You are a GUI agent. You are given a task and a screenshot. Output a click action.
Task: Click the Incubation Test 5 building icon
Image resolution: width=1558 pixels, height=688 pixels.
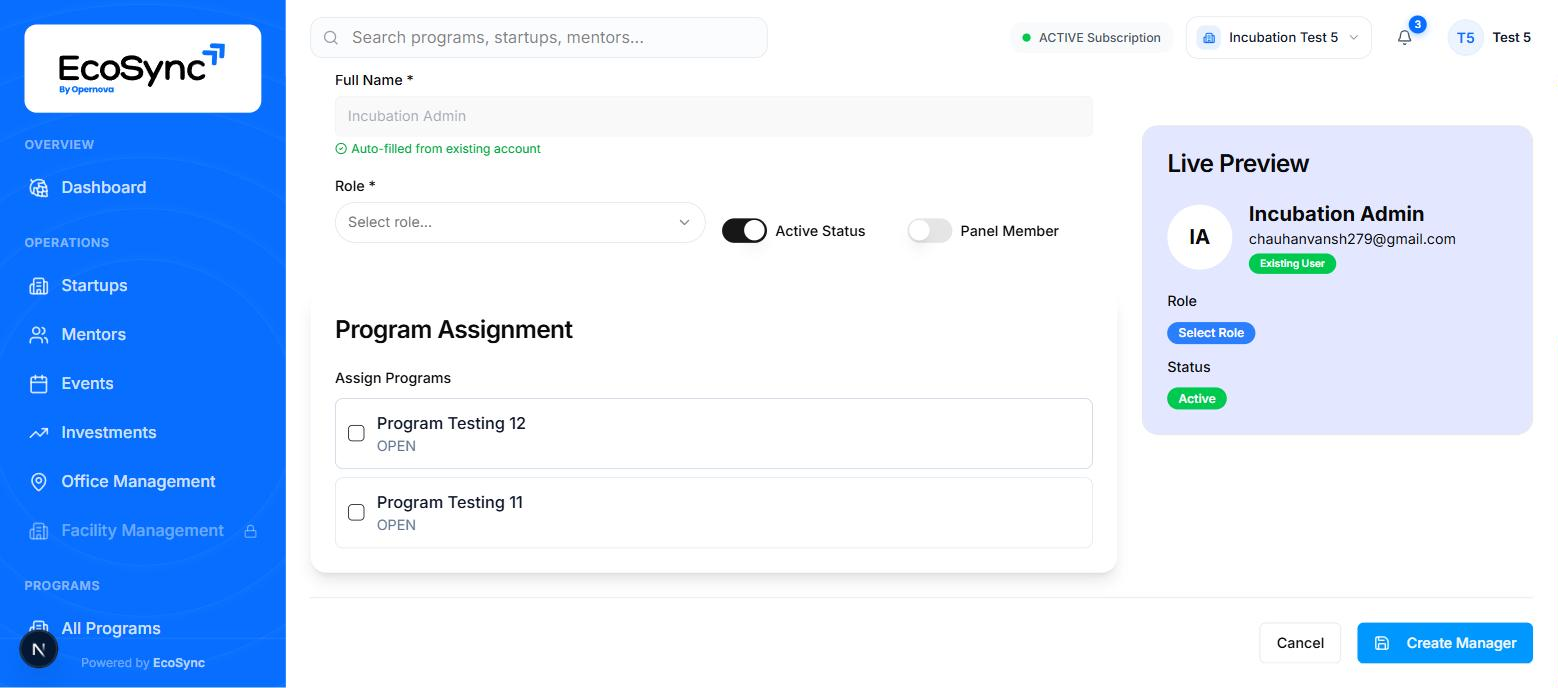pyautogui.click(x=1209, y=38)
